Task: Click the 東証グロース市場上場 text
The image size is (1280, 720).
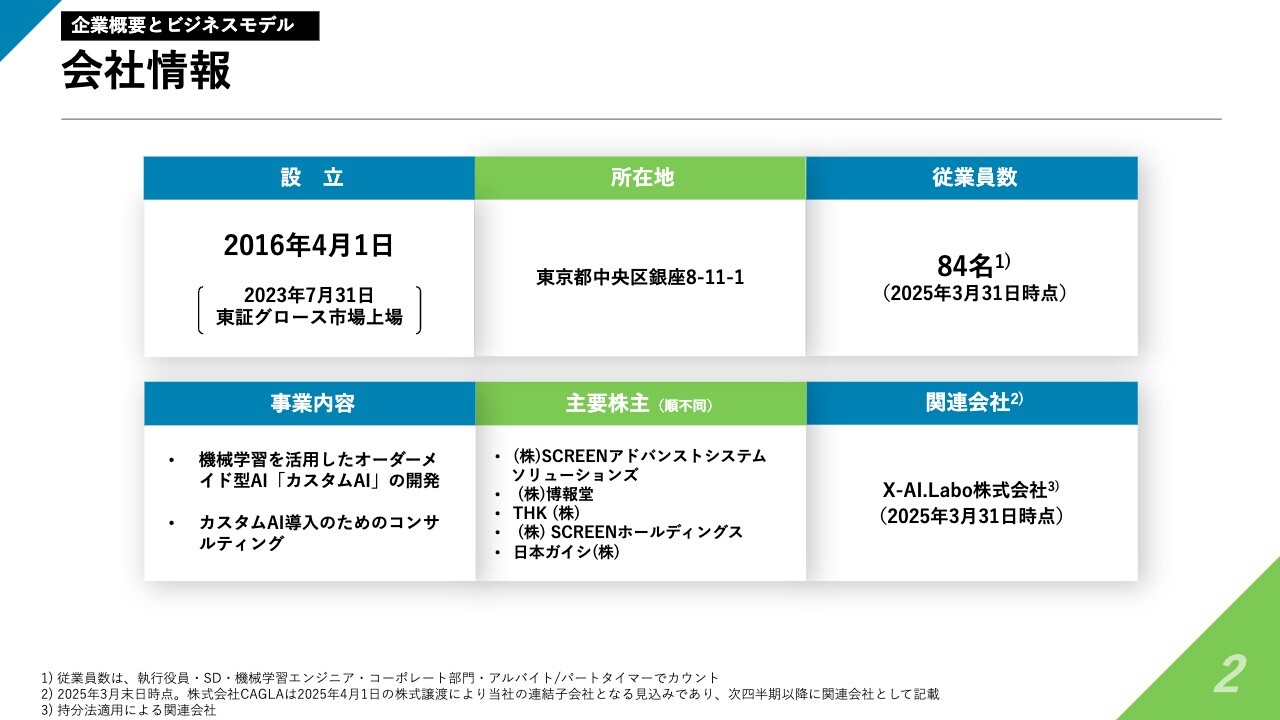Action: pos(309,318)
